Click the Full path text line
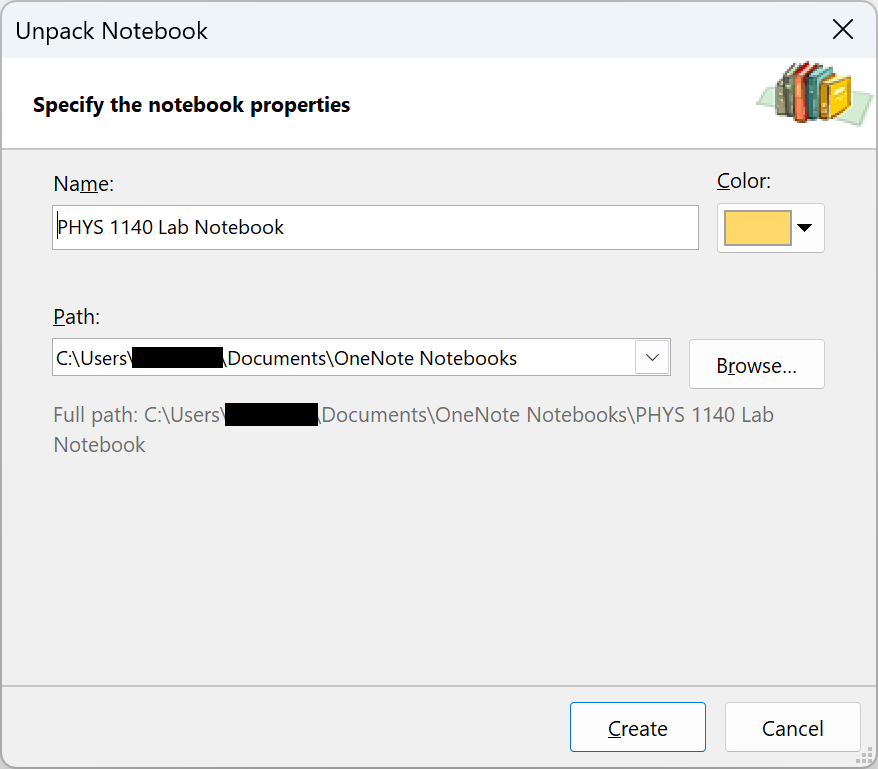Viewport: 878px width, 769px height. point(413,430)
